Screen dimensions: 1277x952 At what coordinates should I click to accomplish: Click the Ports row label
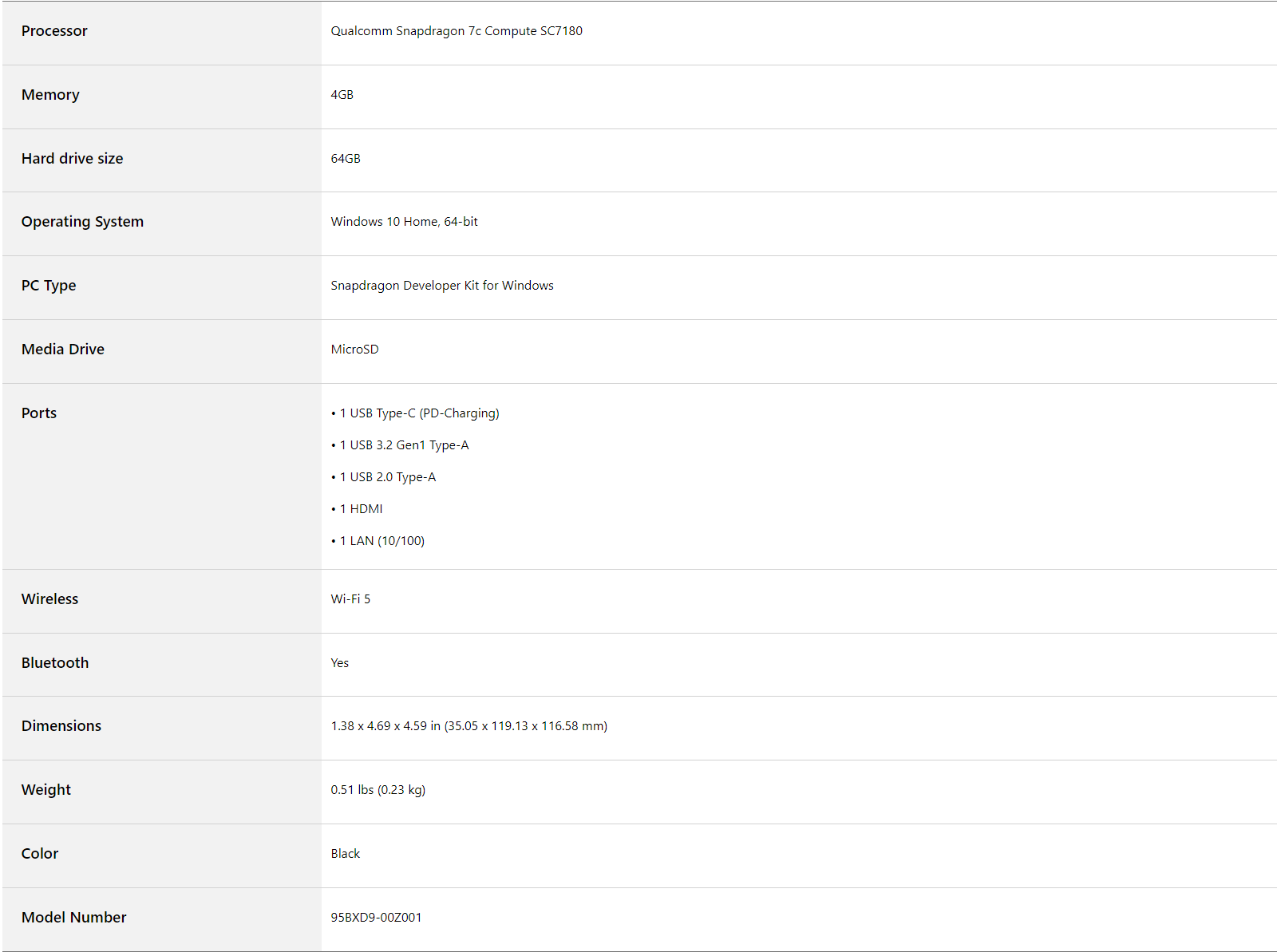[39, 413]
